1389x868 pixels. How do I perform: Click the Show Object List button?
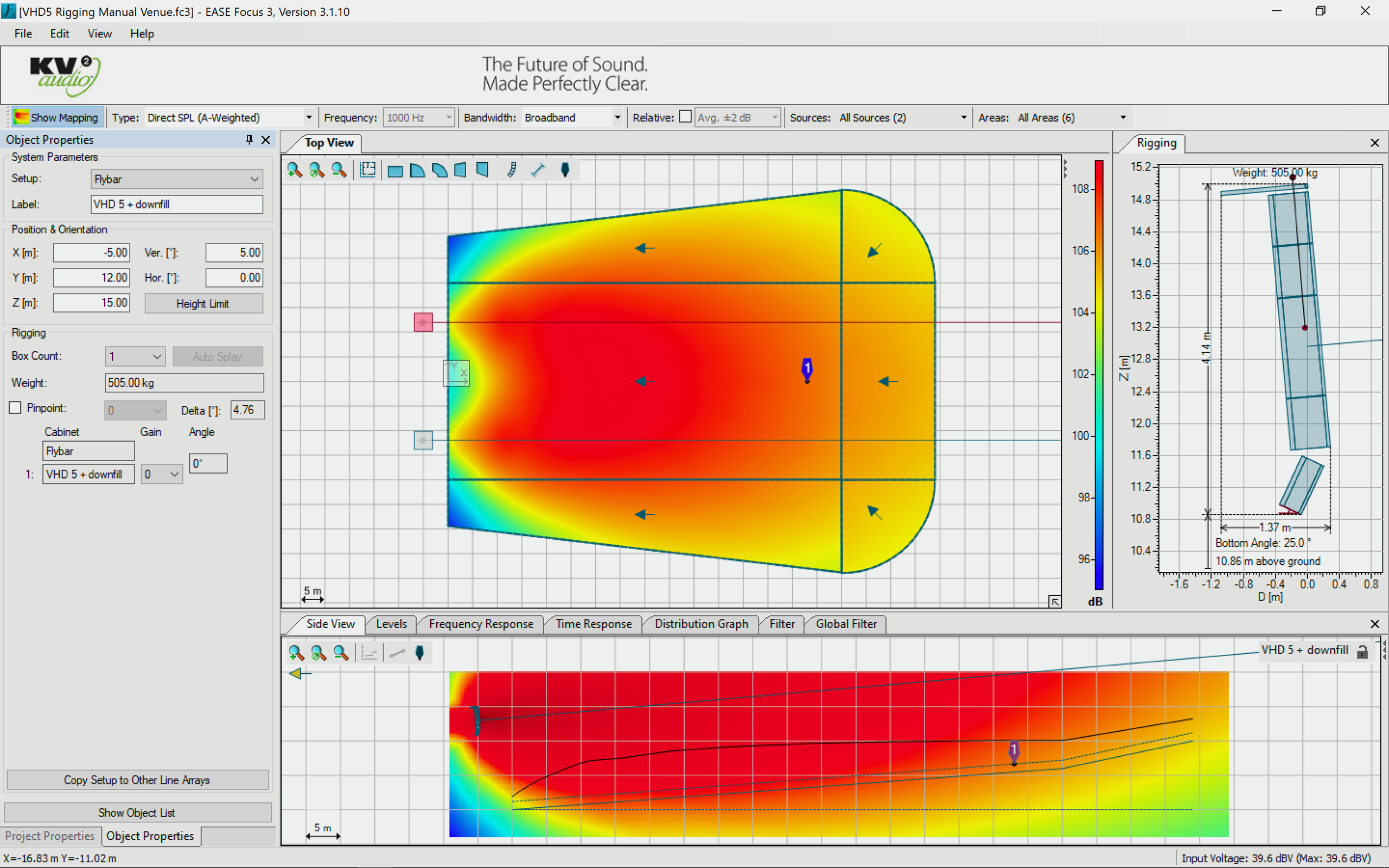[x=137, y=813]
